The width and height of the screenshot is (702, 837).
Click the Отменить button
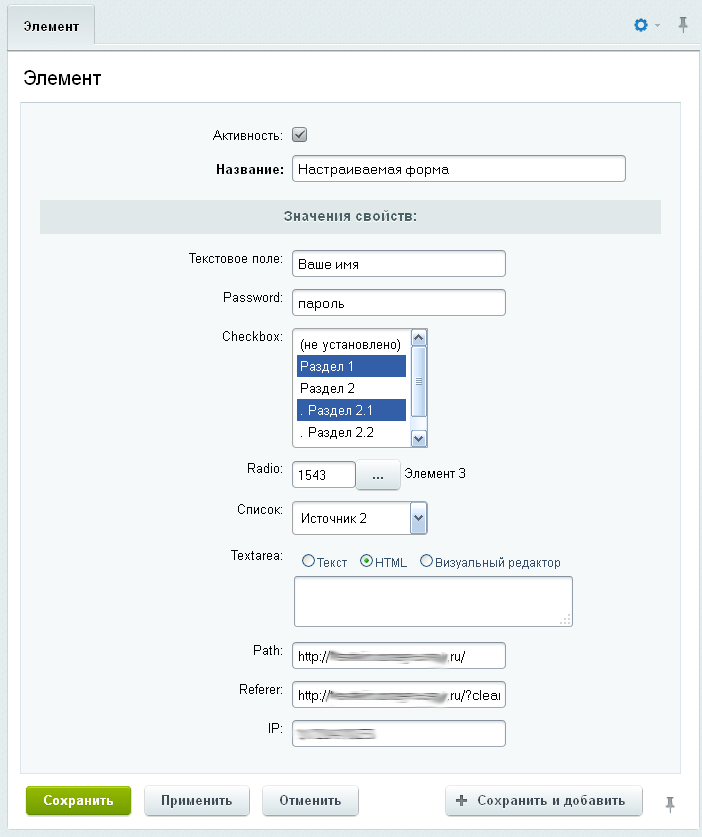tap(310, 800)
